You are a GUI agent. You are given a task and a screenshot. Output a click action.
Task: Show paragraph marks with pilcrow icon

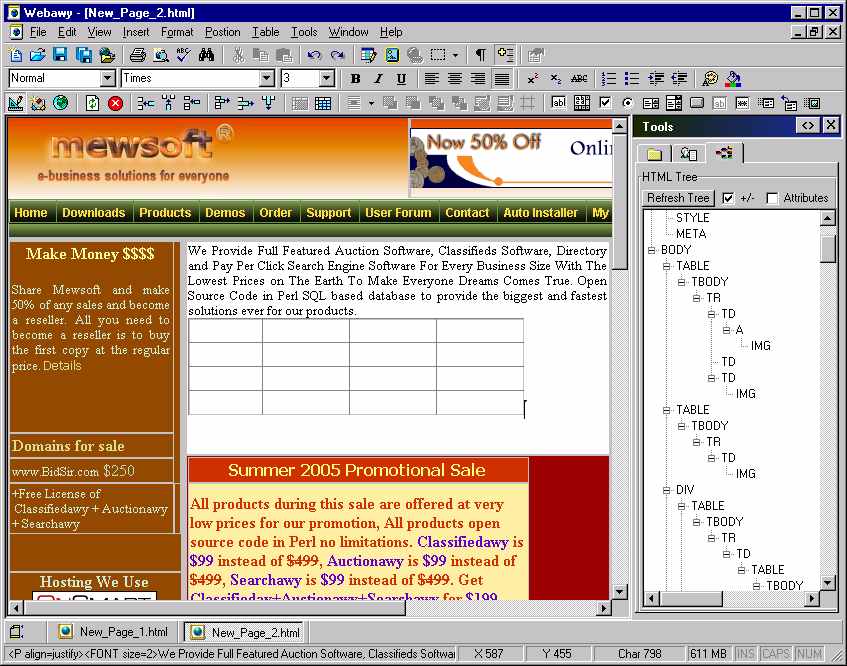480,55
